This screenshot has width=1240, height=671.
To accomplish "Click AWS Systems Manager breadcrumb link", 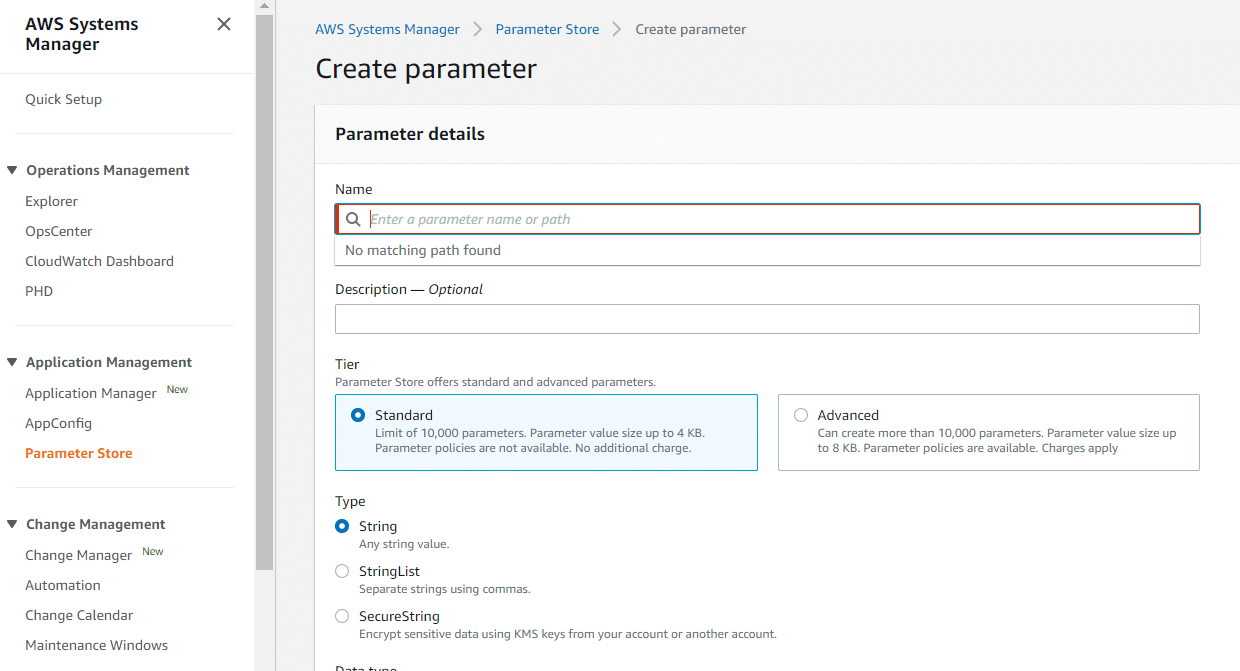I will pyautogui.click(x=388, y=29).
